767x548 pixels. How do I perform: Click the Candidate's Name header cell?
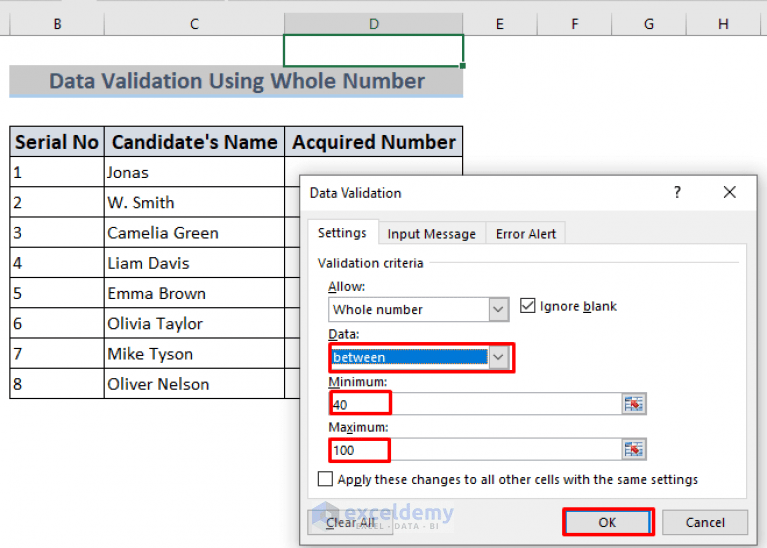pyautogui.click(x=194, y=142)
